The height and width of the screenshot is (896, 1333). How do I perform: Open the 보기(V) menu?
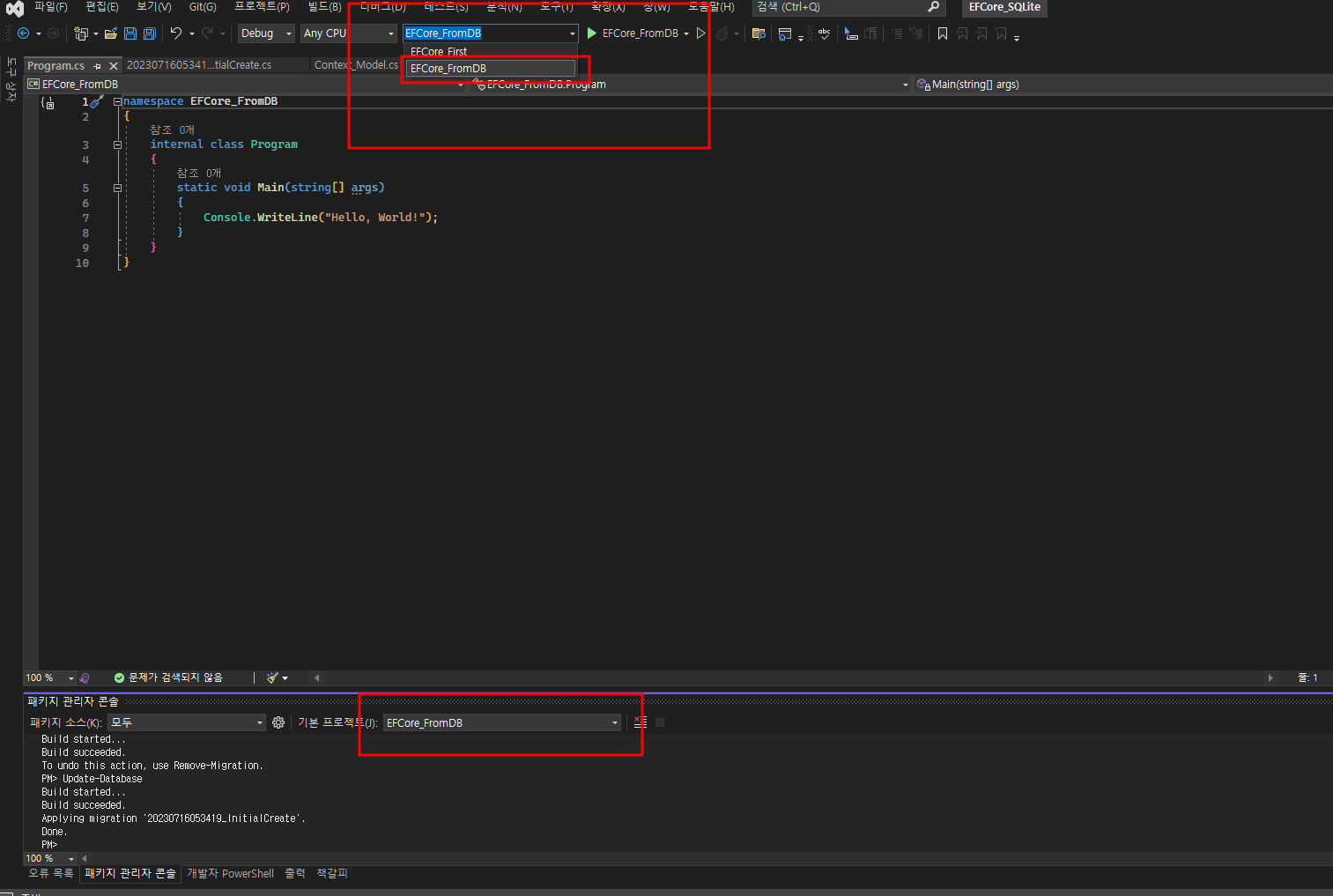click(154, 7)
